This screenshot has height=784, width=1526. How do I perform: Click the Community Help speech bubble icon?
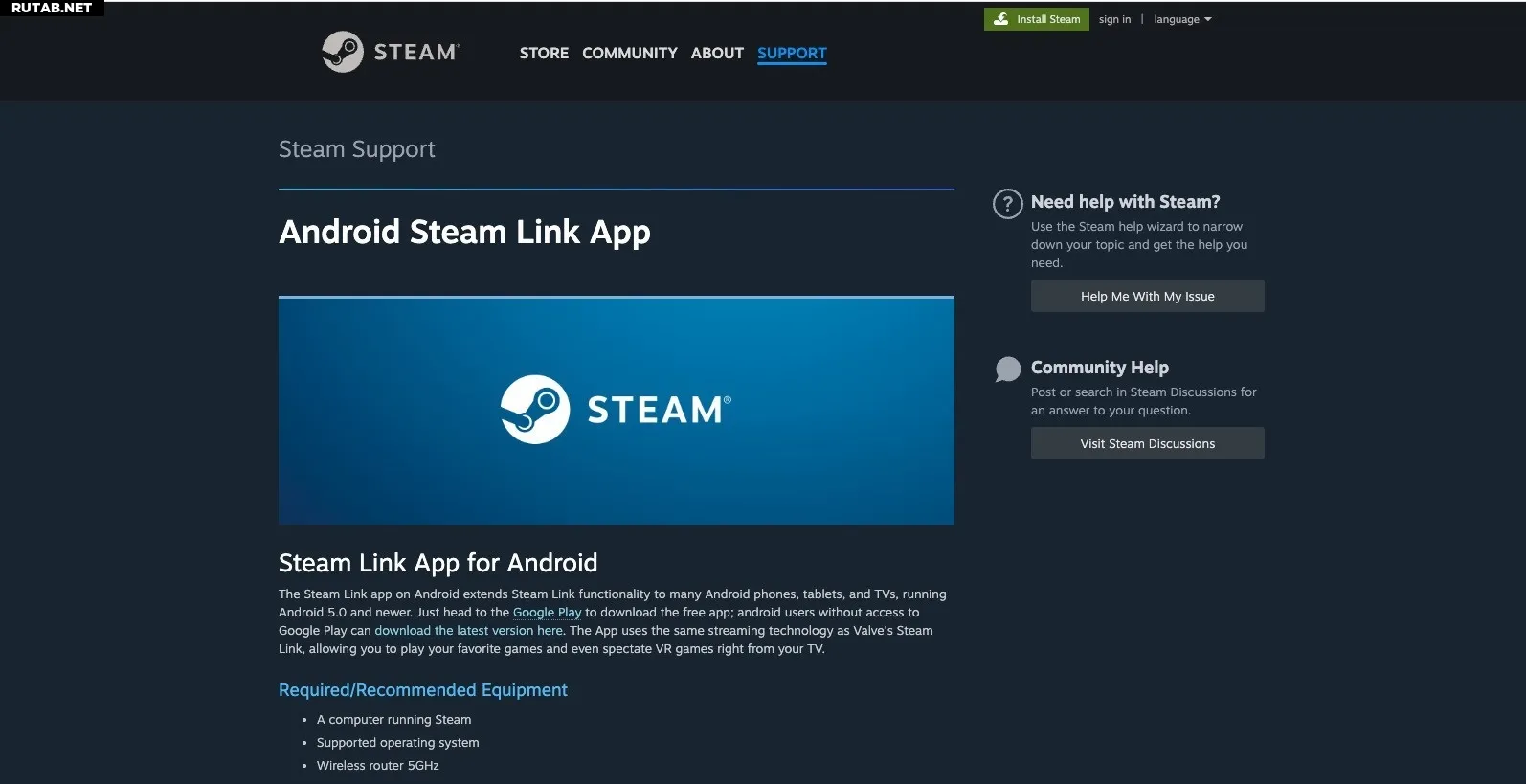click(x=1007, y=370)
